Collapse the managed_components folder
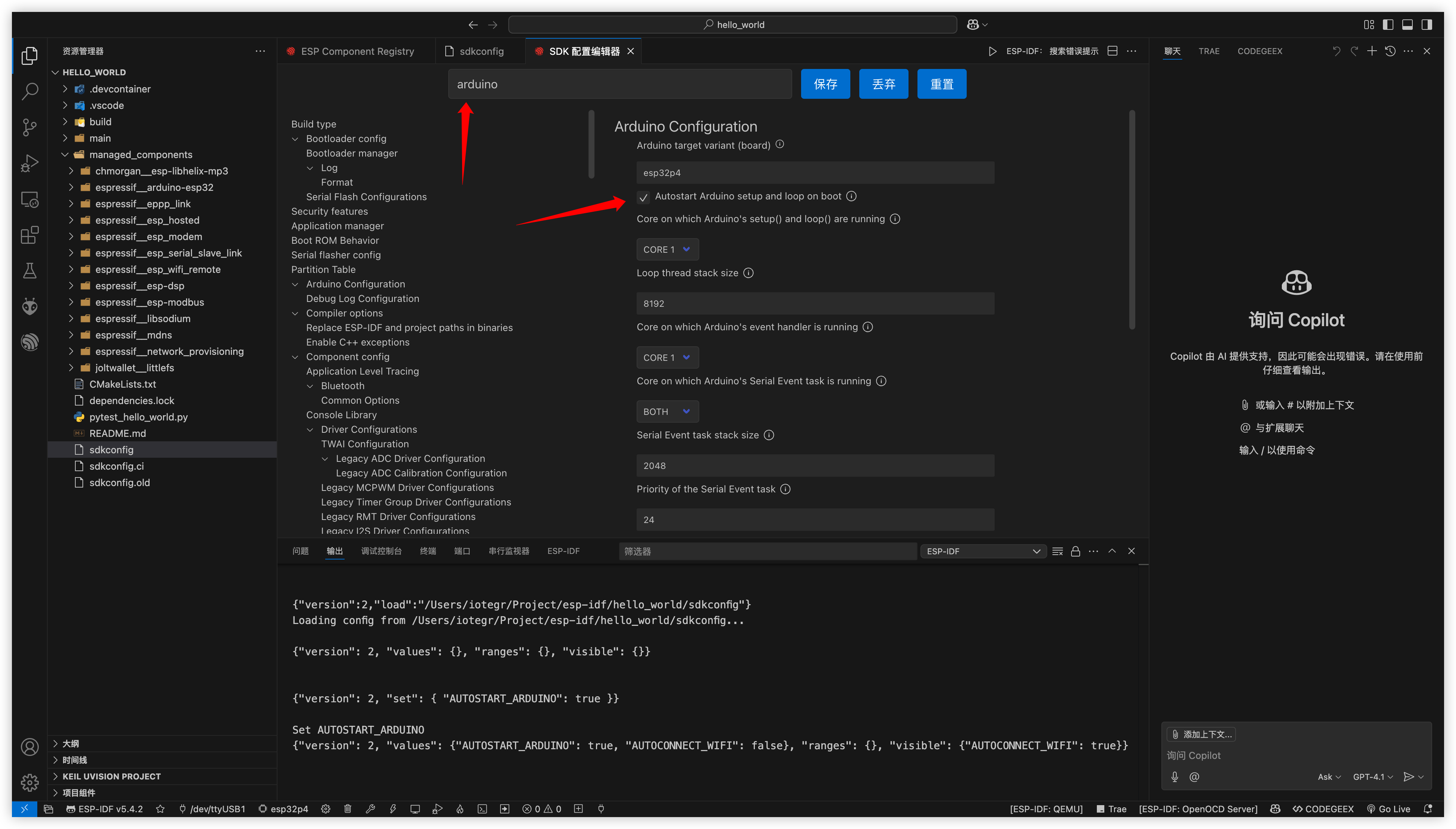Image resolution: width=1456 pixels, height=829 pixels. [x=65, y=154]
